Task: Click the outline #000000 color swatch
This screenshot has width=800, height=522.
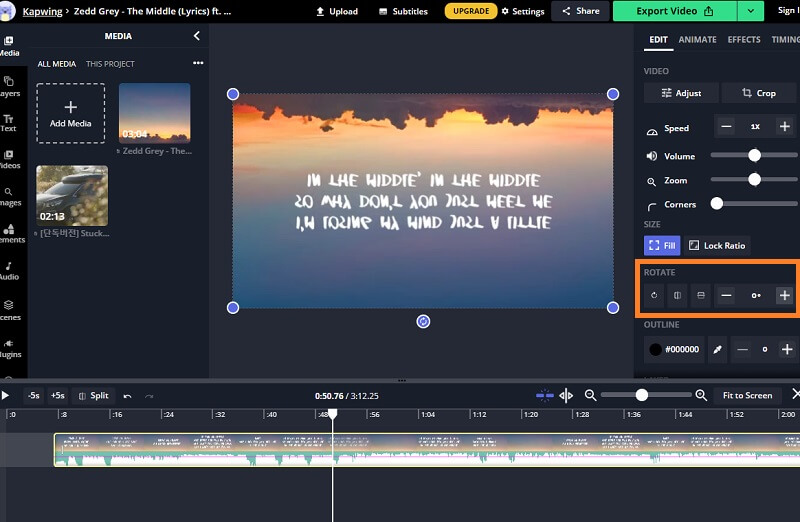Action: 655,349
